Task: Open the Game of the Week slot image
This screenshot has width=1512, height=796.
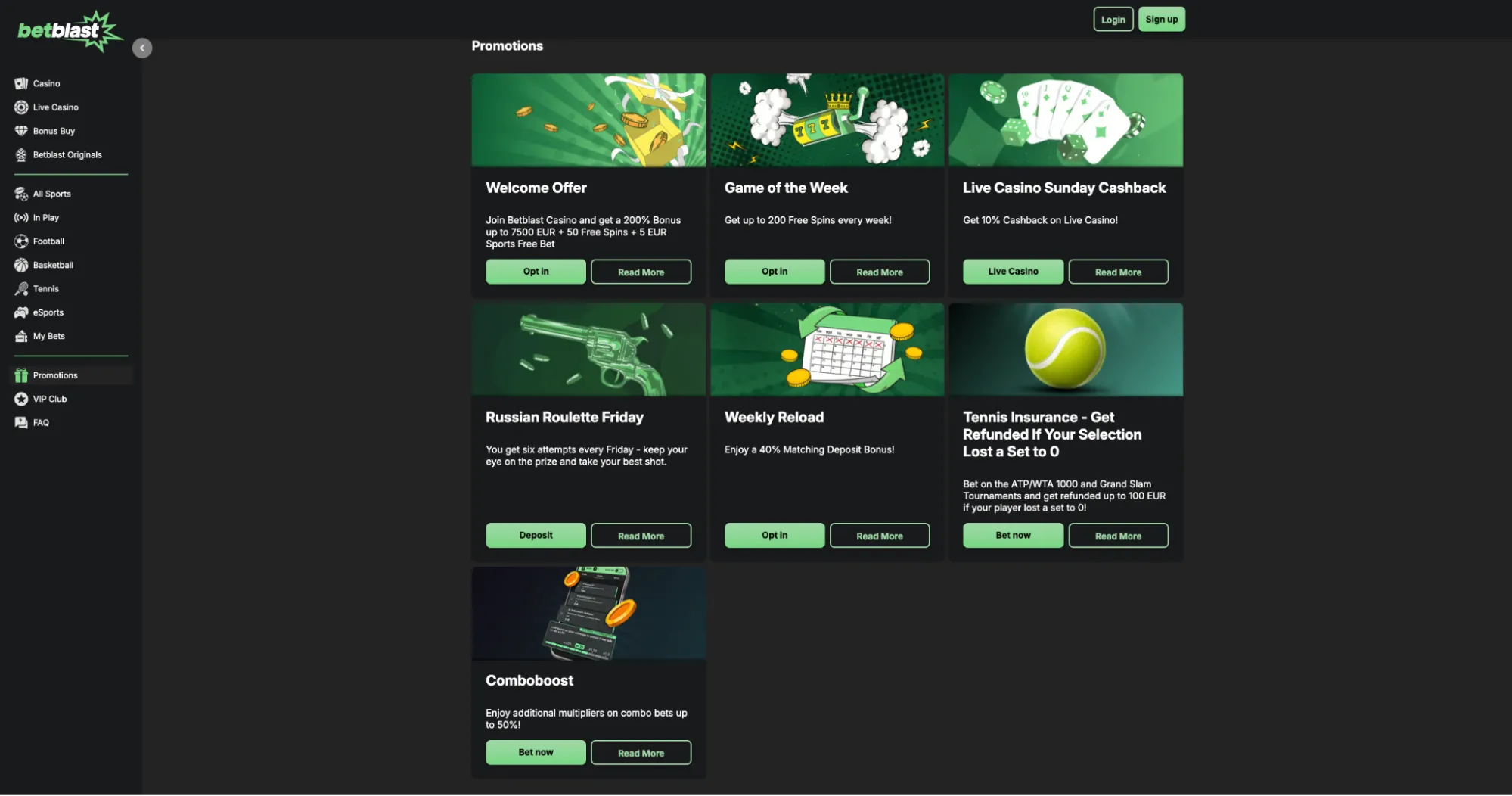Action: [827, 120]
